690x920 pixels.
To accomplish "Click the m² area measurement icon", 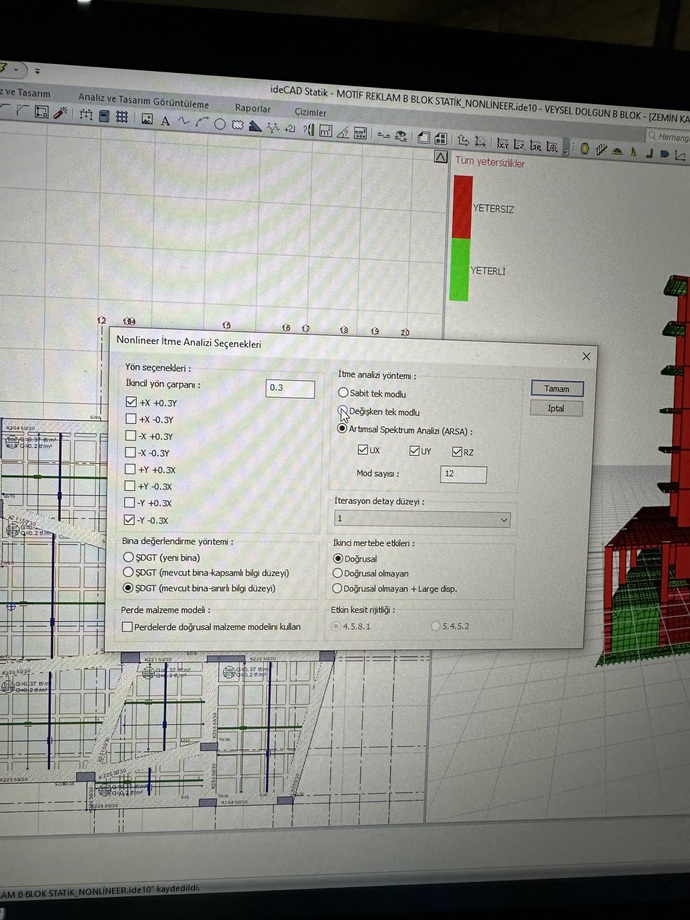I will click(325, 130).
